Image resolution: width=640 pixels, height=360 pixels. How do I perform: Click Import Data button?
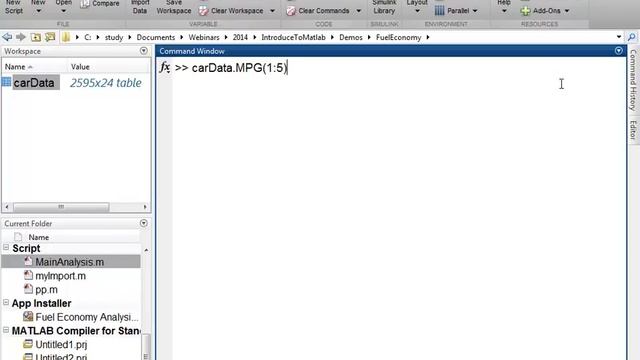[140, 7]
